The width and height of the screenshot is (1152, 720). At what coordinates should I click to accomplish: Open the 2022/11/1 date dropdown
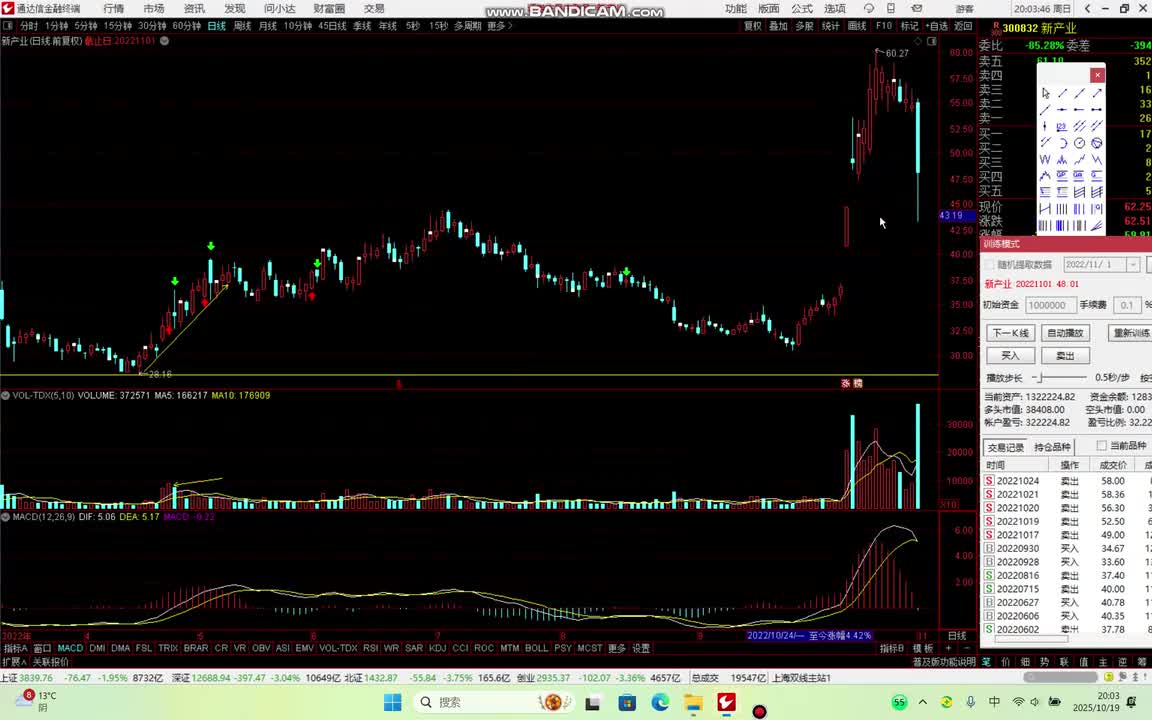1133,264
